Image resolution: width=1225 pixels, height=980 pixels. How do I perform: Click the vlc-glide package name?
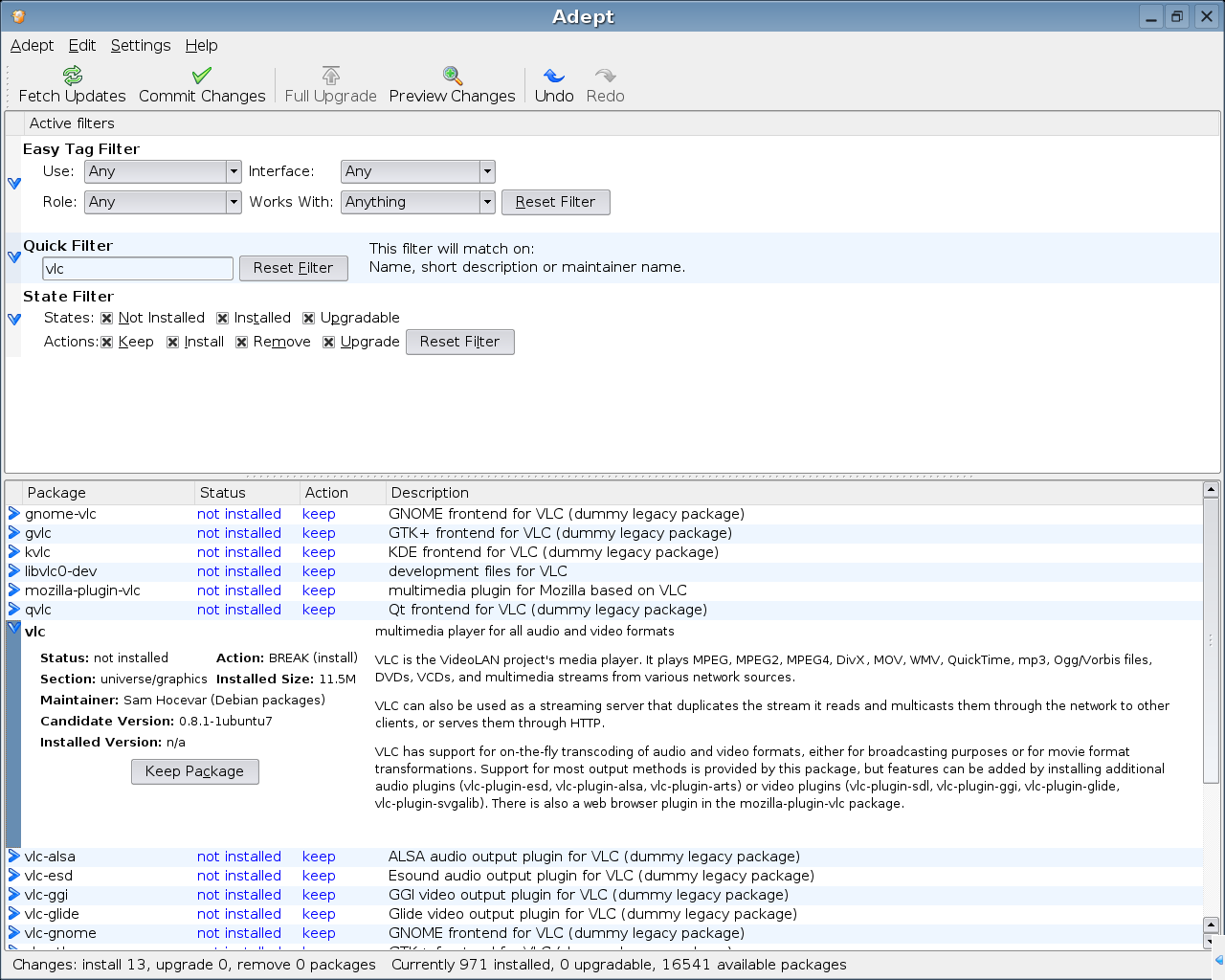coord(52,914)
